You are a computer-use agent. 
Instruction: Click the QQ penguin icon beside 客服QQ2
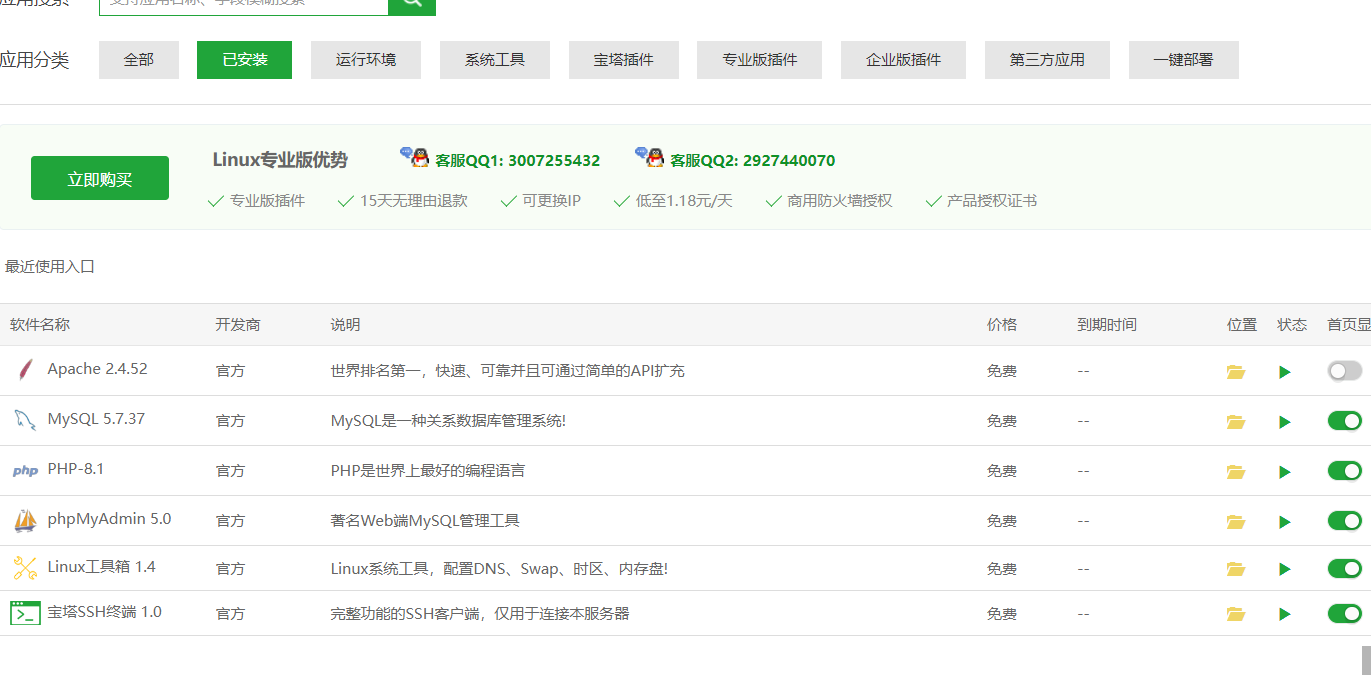point(649,157)
